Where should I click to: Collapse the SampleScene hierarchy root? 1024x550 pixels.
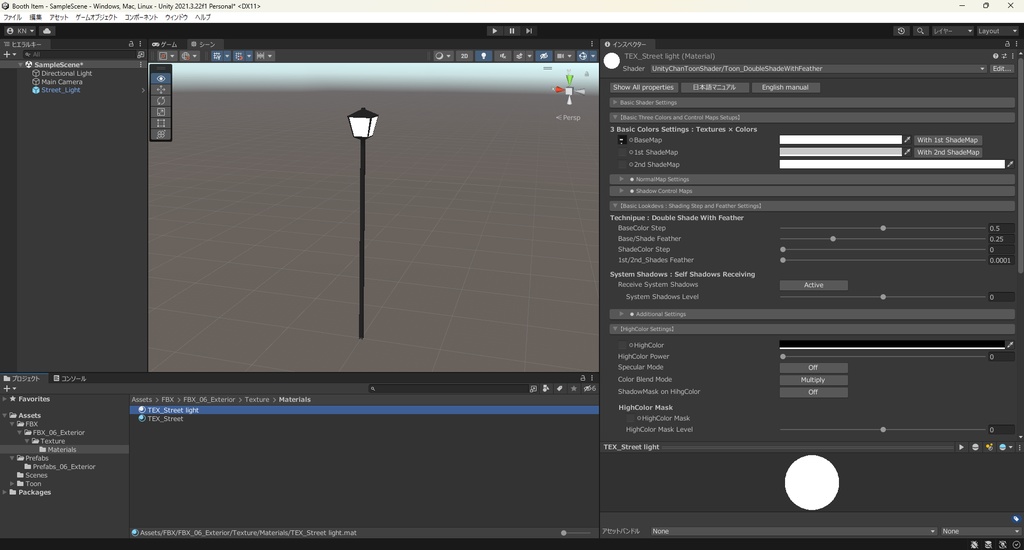pyautogui.click(x=20, y=65)
